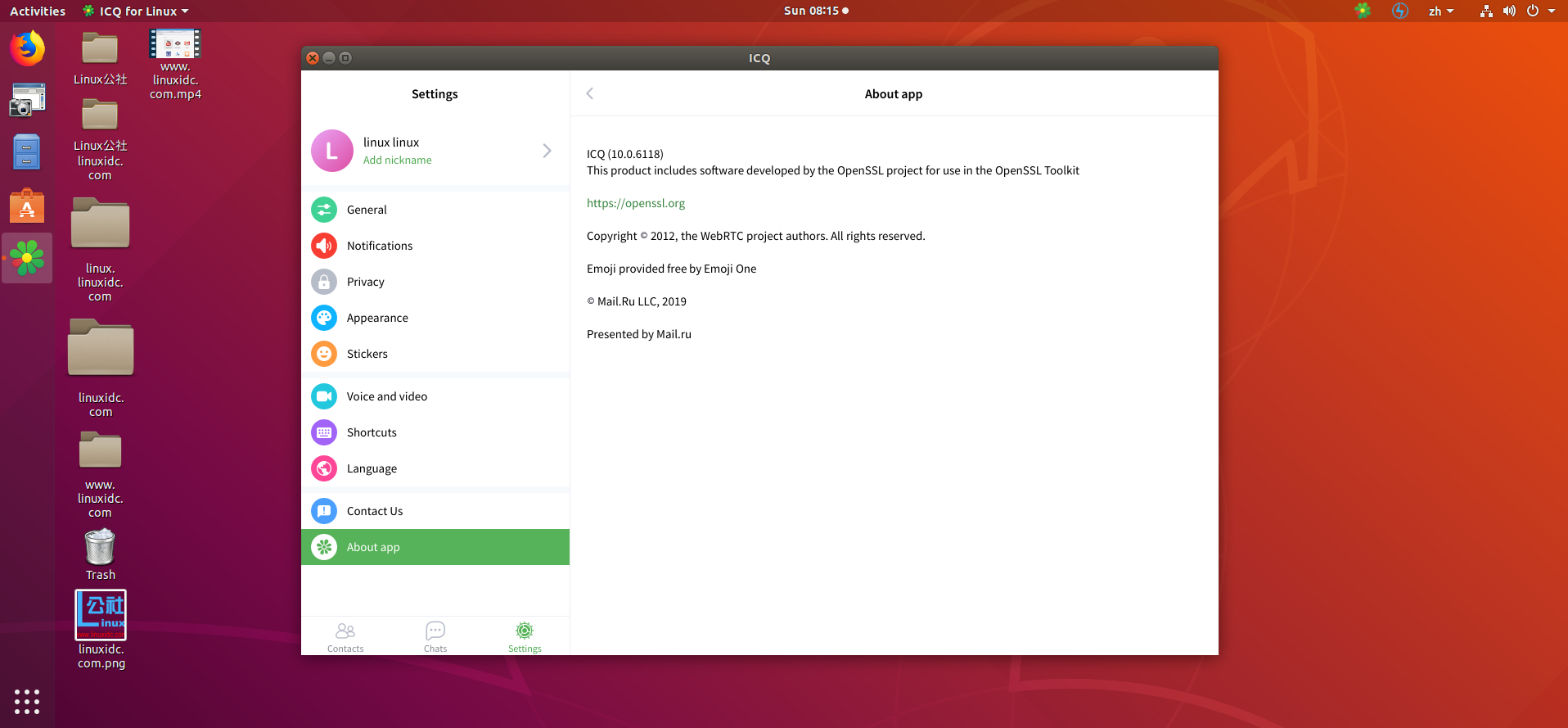Open Appearance palette icon
The height and width of the screenshot is (728, 1568).
324,318
